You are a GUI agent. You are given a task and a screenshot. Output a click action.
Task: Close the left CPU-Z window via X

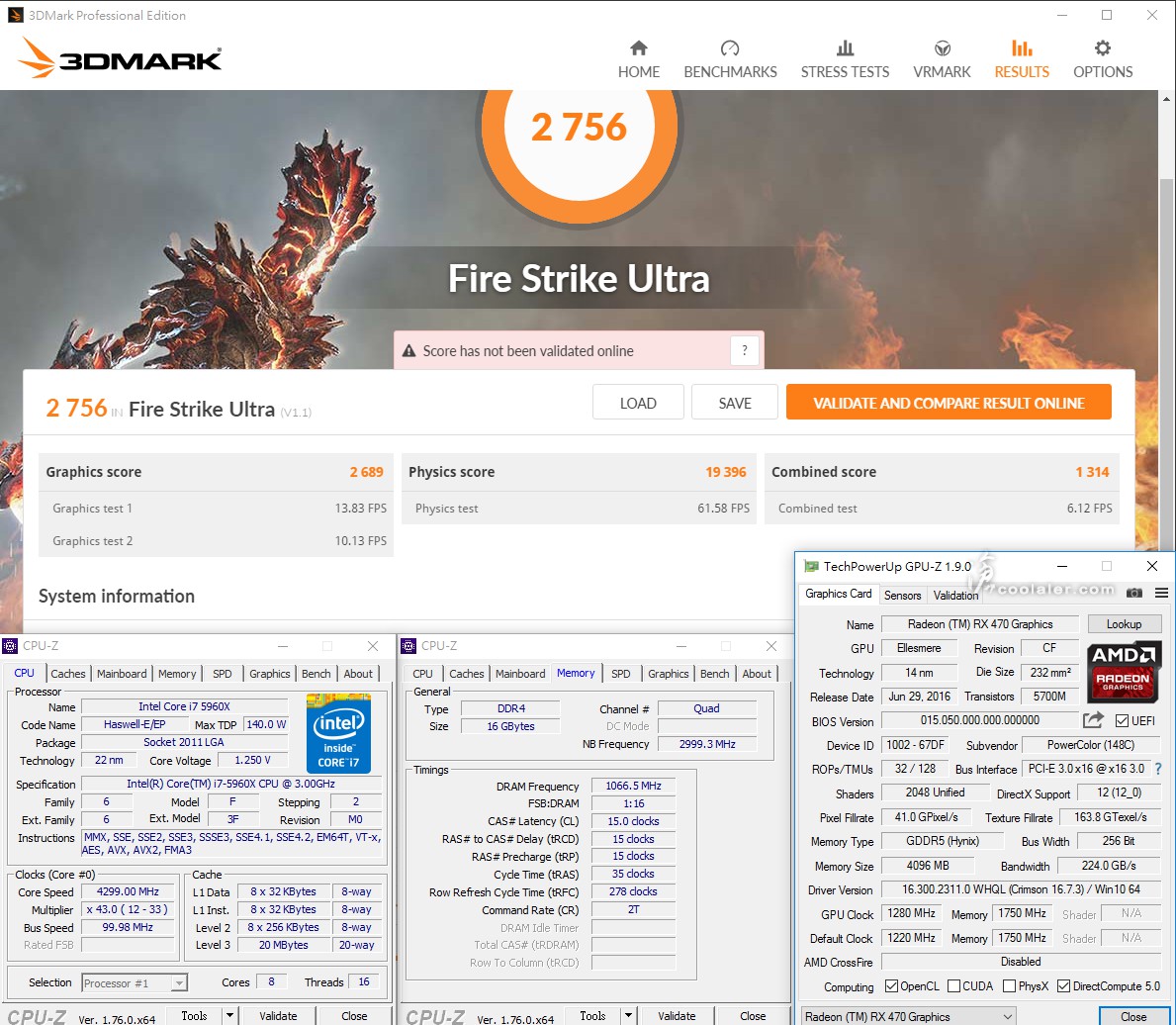click(373, 646)
